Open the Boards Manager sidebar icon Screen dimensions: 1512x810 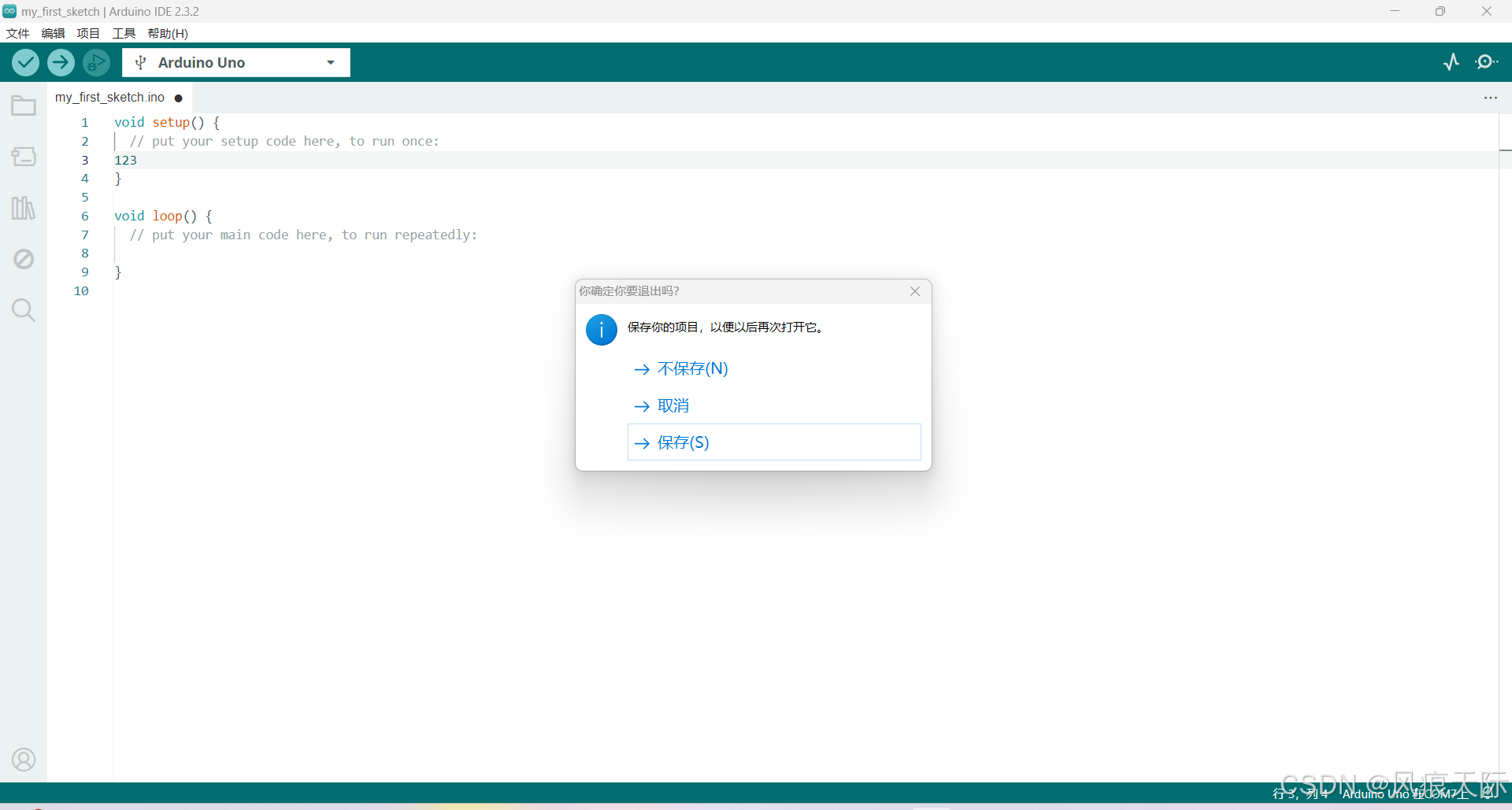(24, 157)
